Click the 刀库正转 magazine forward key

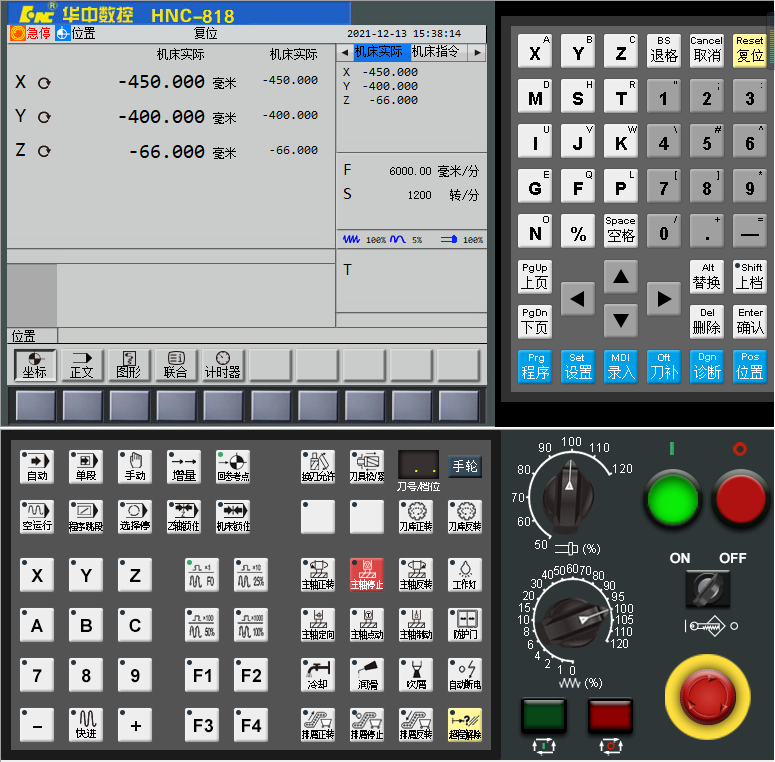(416, 516)
